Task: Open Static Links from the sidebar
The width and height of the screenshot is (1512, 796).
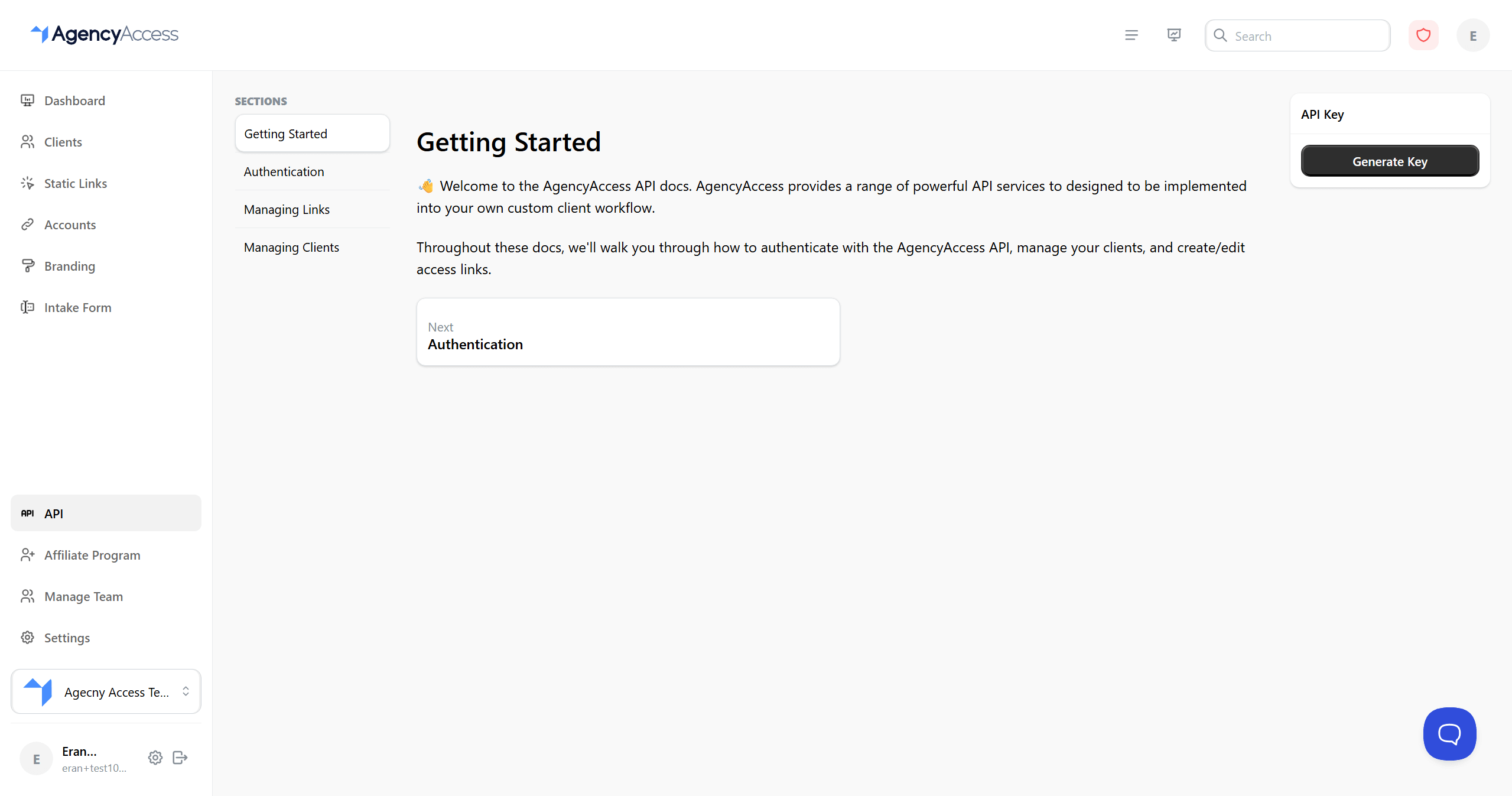Action: click(76, 183)
